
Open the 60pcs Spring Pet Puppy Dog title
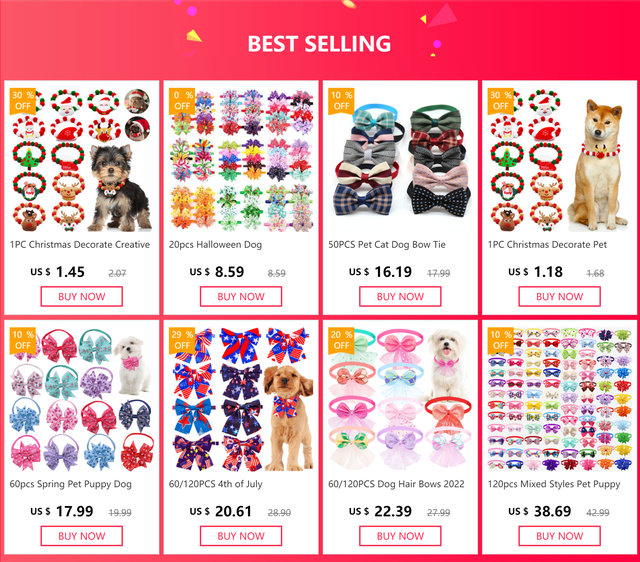tap(71, 484)
